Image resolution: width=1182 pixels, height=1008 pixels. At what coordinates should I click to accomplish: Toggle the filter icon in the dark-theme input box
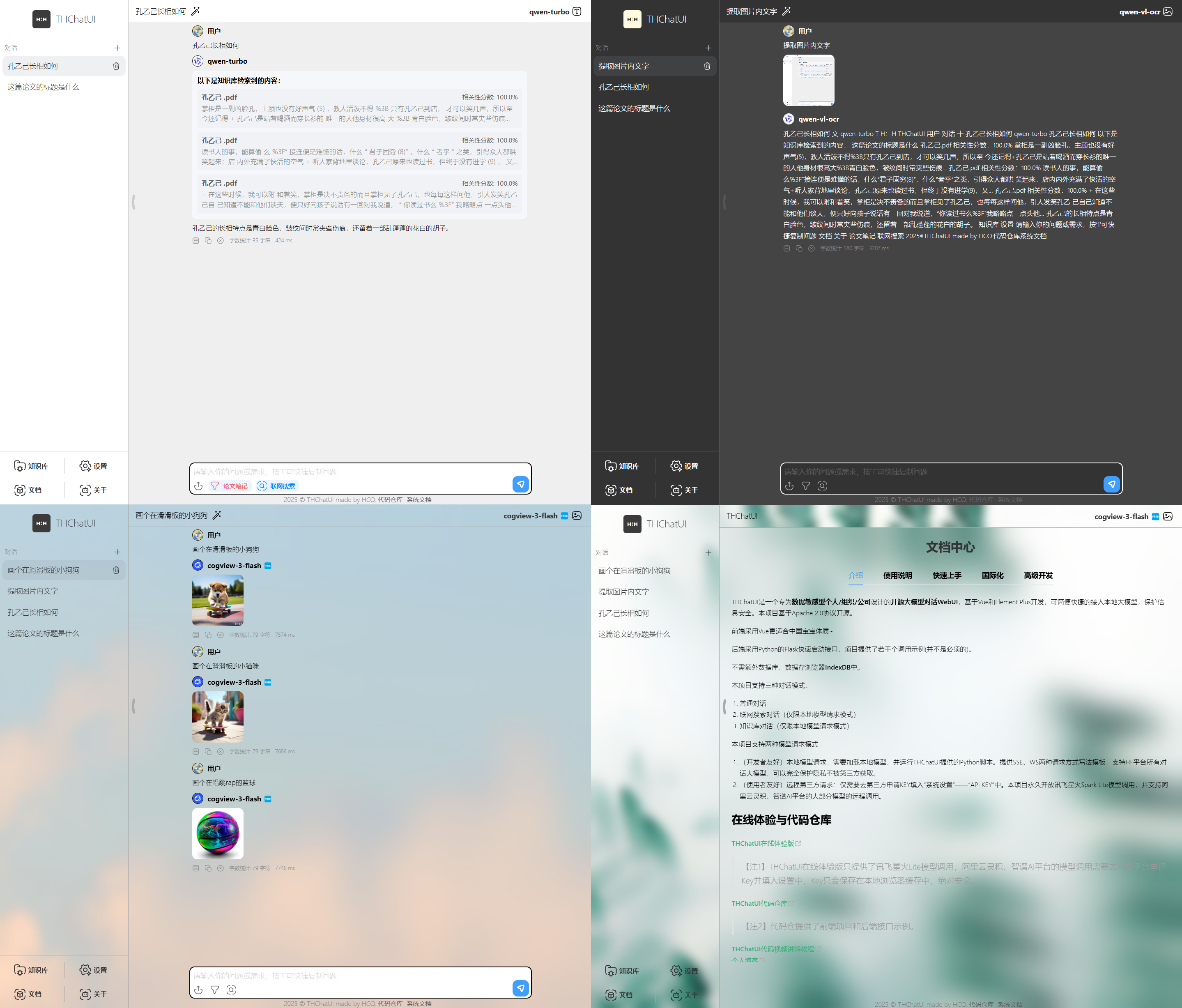pyautogui.click(x=805, y=486)
